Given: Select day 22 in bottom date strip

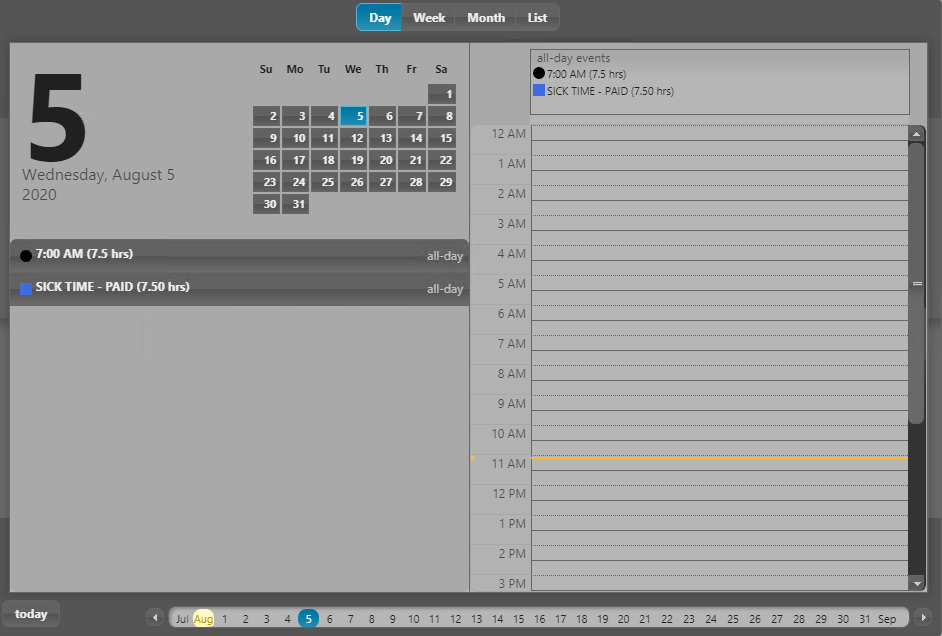Looking at the screenshot, I should click(x=667, y=619).
